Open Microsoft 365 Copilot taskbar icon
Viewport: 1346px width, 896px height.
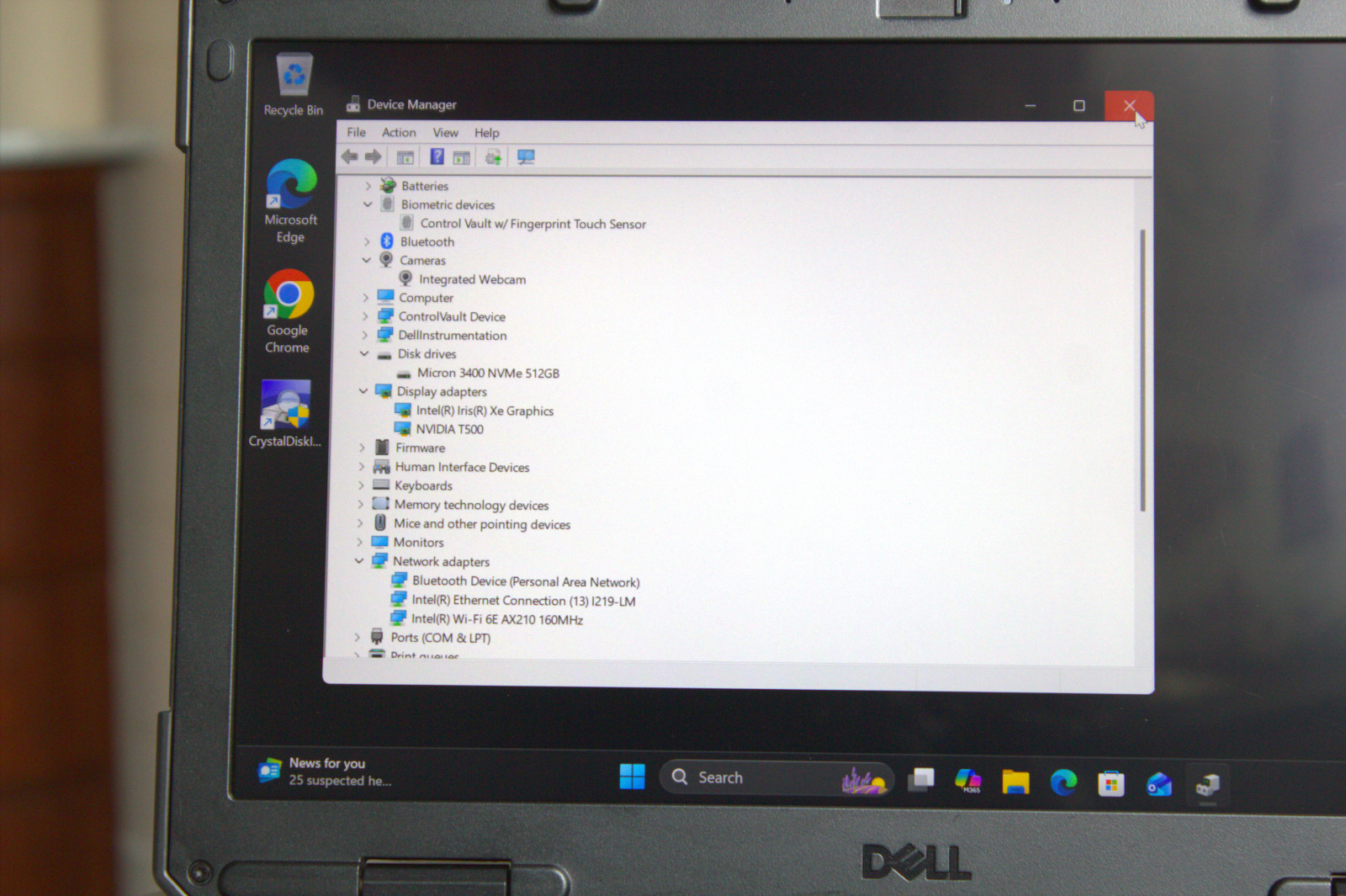coord(968,781)
